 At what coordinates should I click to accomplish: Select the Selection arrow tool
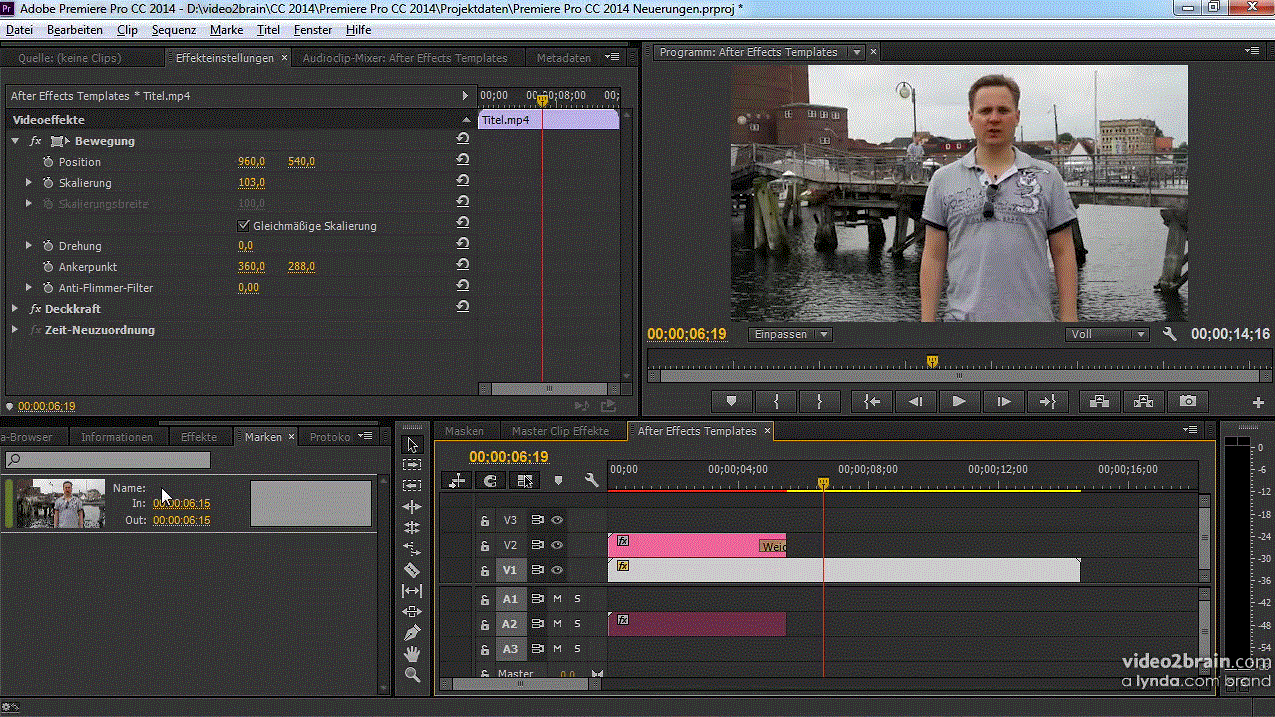pos(412,444)
